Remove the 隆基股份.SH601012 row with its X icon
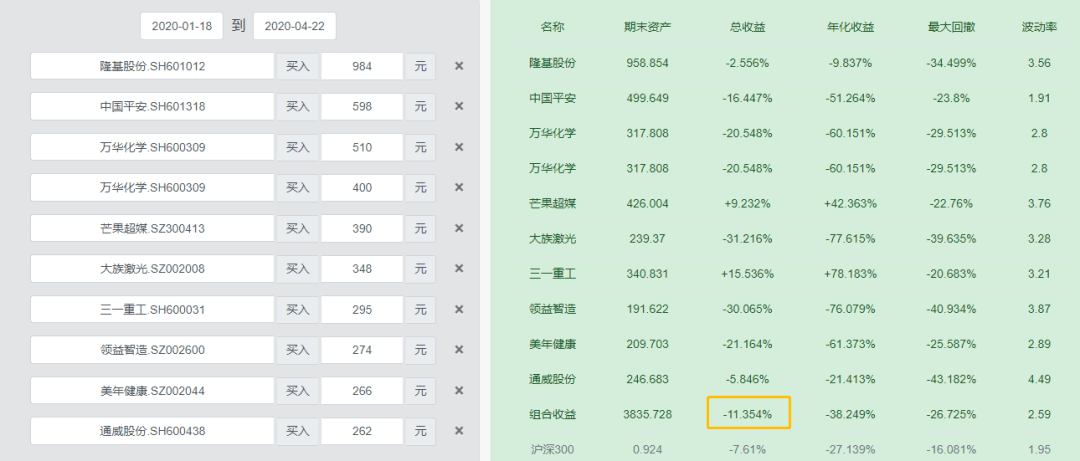Image resolution: width=1080 pixels, height=461 pixels. point(459,66)
